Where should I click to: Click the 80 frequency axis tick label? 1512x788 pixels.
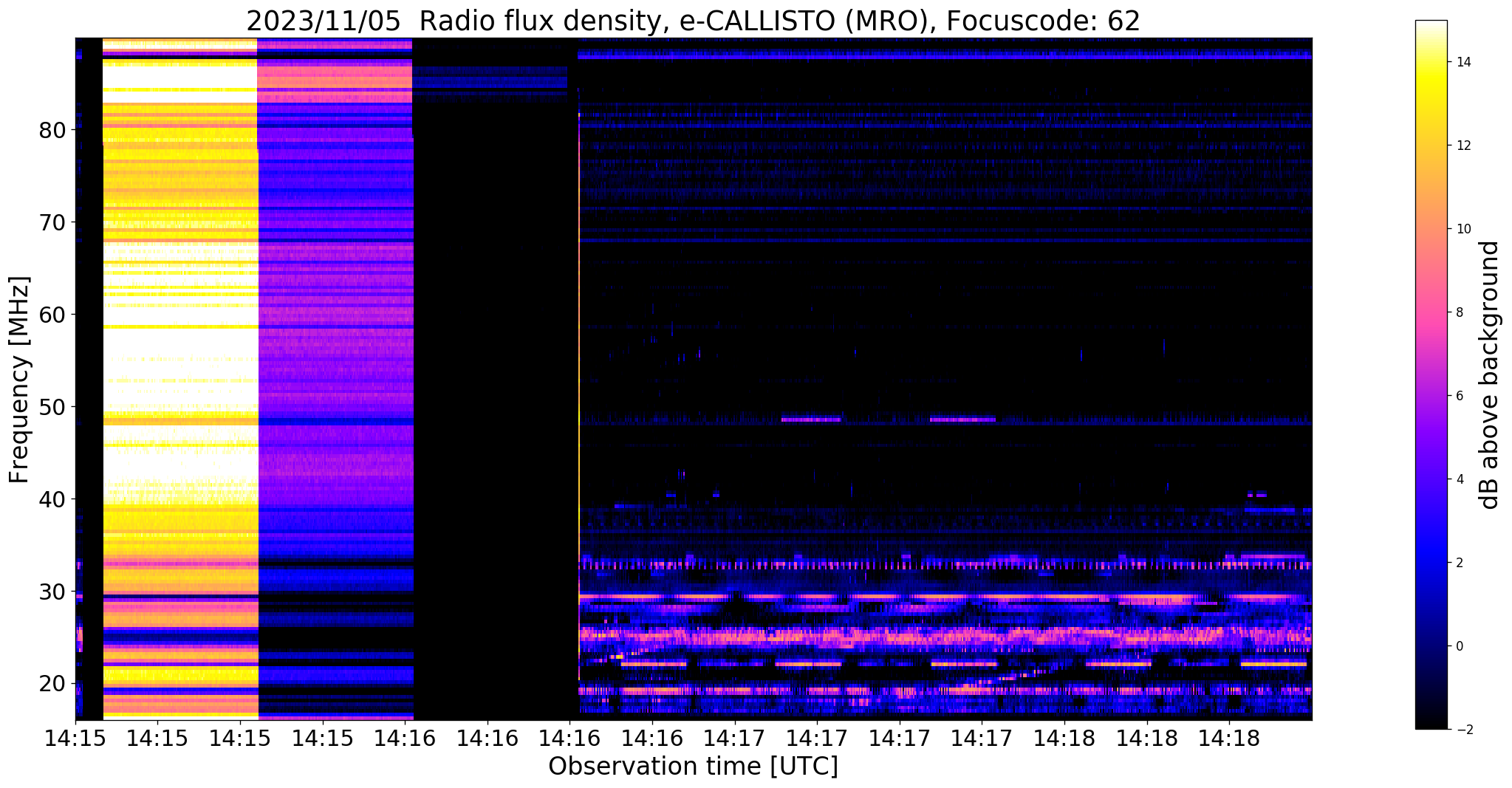[51, 131]
